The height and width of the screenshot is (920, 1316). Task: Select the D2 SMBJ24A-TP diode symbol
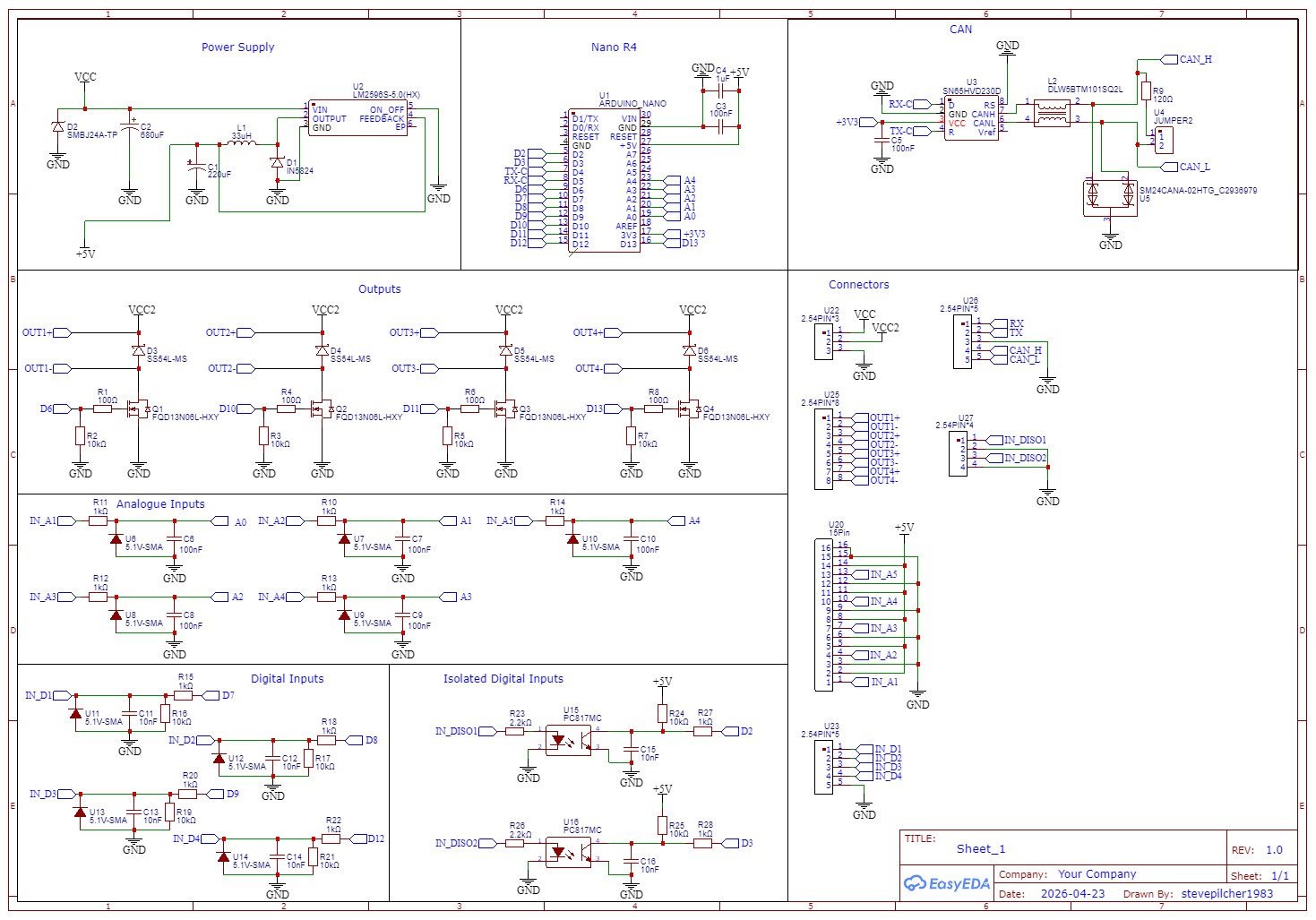pyautogui.click(x=58, y=128)
